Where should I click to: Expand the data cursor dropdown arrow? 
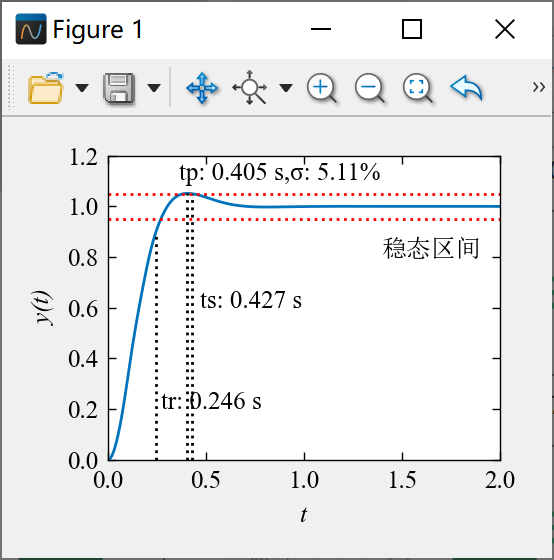tap(286, 88)
